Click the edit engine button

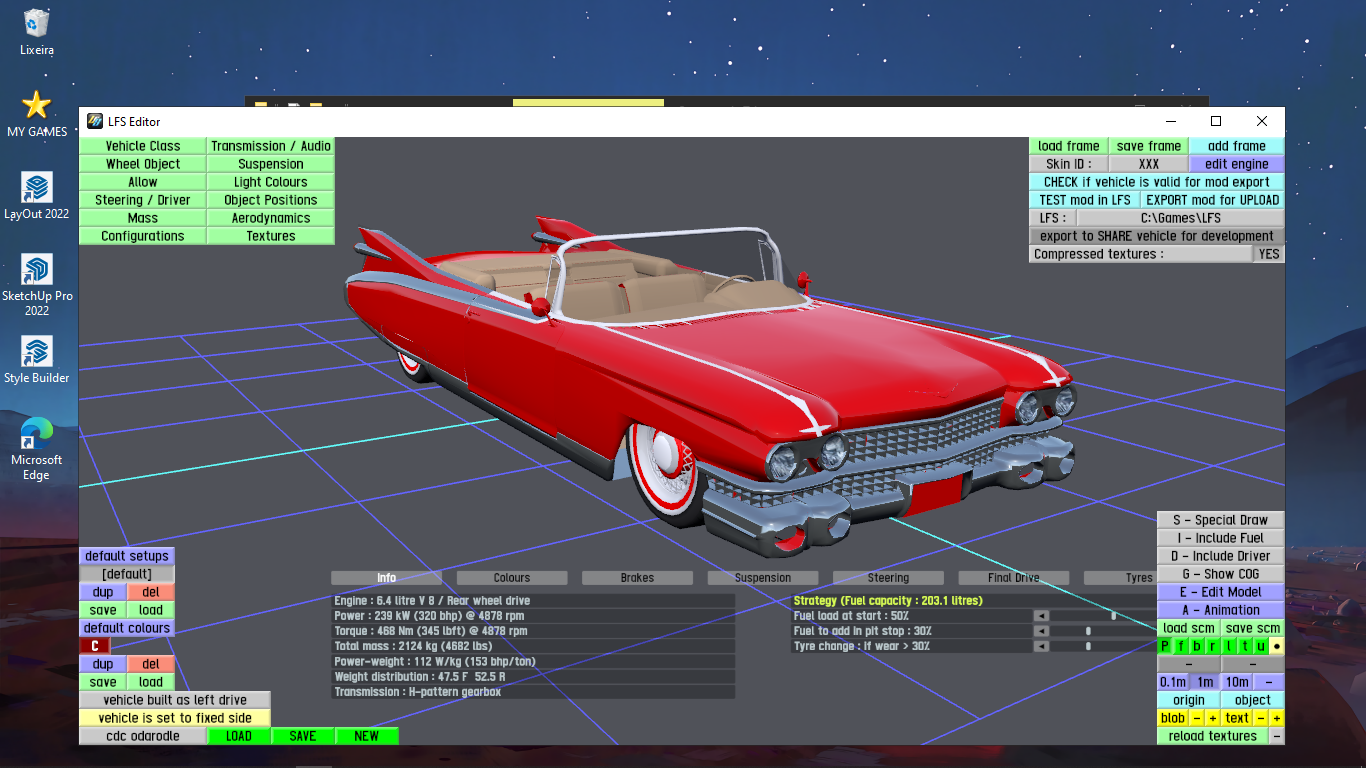click(1237, 164)
